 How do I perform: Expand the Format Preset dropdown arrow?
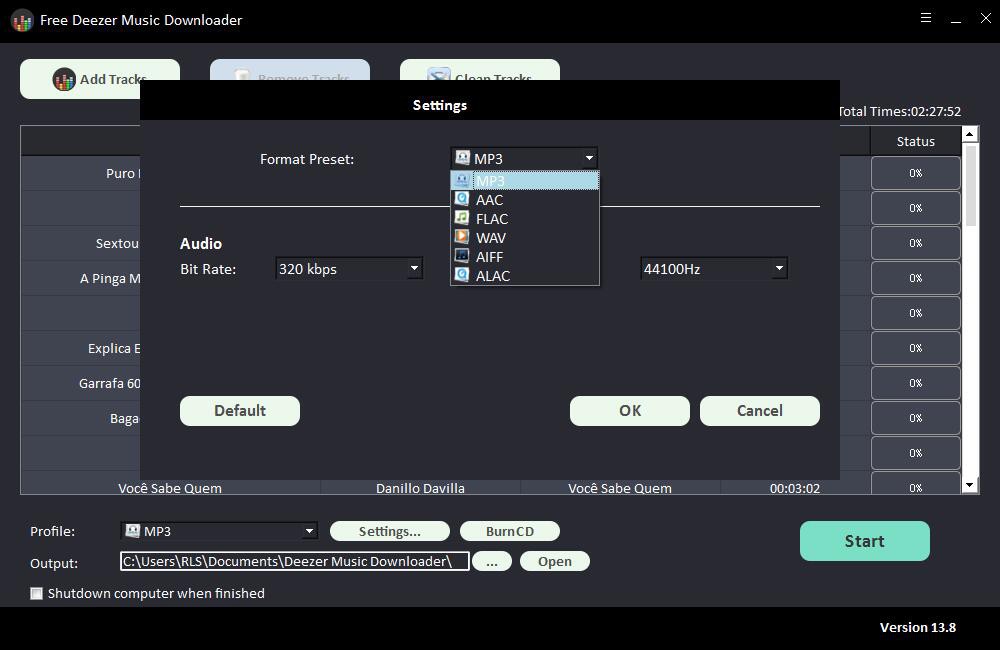pyautogui.click(x=589, y=158)
